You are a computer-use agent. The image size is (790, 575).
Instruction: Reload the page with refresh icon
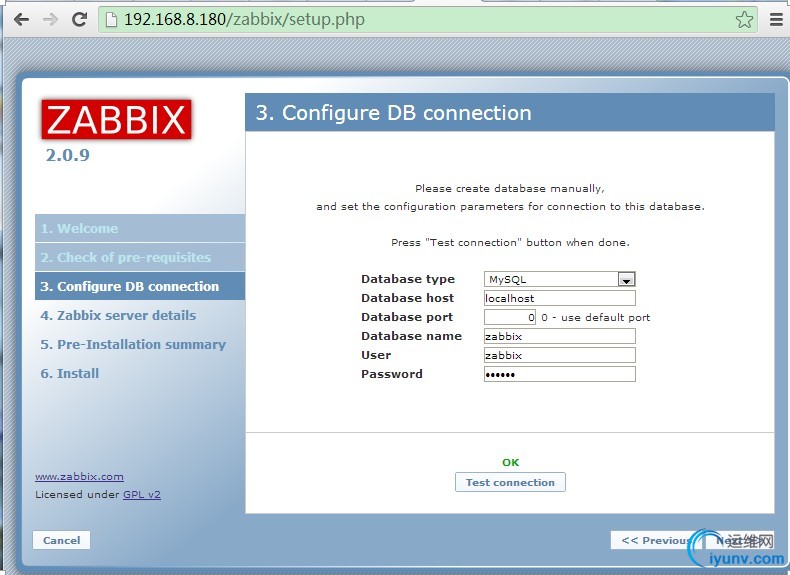pos(80,20)
